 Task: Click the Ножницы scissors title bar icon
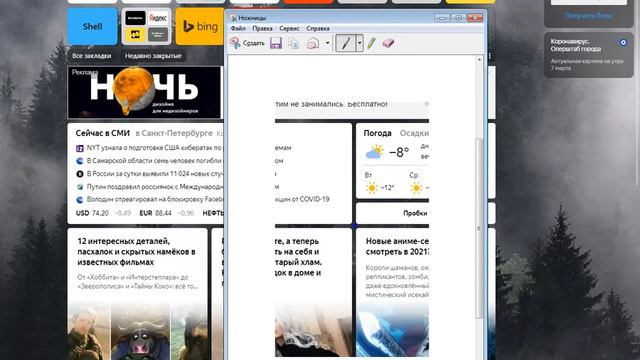click(233, 18)
